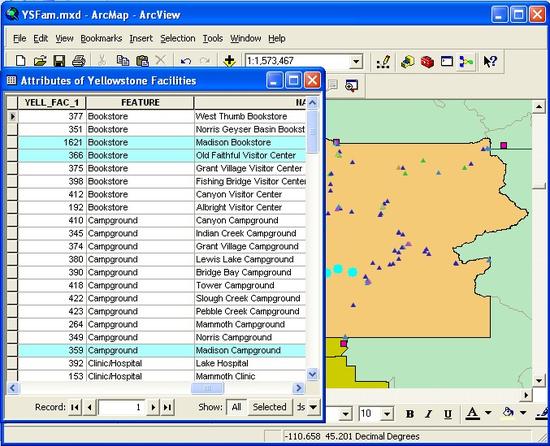This screenshot has width=550, height=446.
Task: Click the Redo arrow icon
Action: [x=204, y=61]
